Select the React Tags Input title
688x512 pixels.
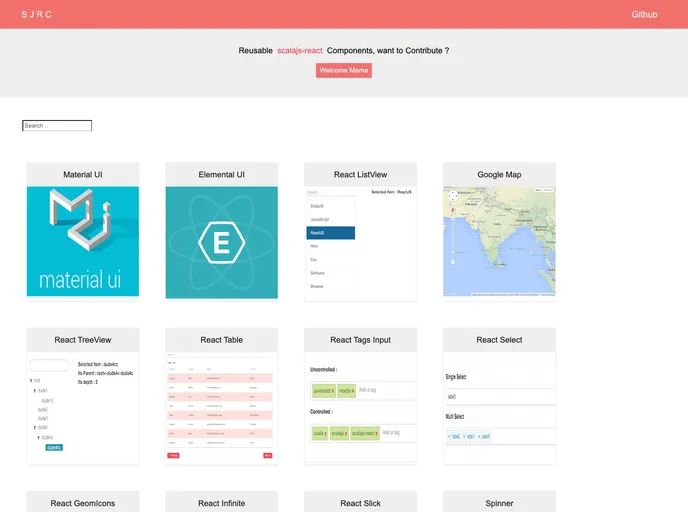coord(360,340)
